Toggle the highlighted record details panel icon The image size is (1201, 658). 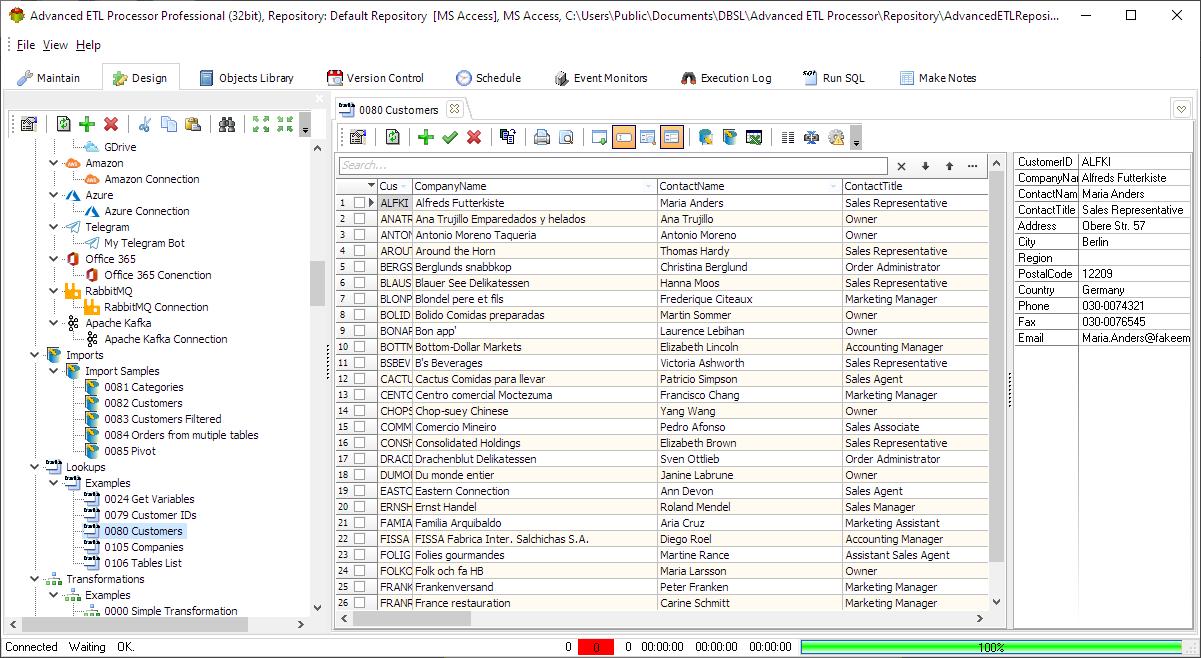[x=671, y=137]
